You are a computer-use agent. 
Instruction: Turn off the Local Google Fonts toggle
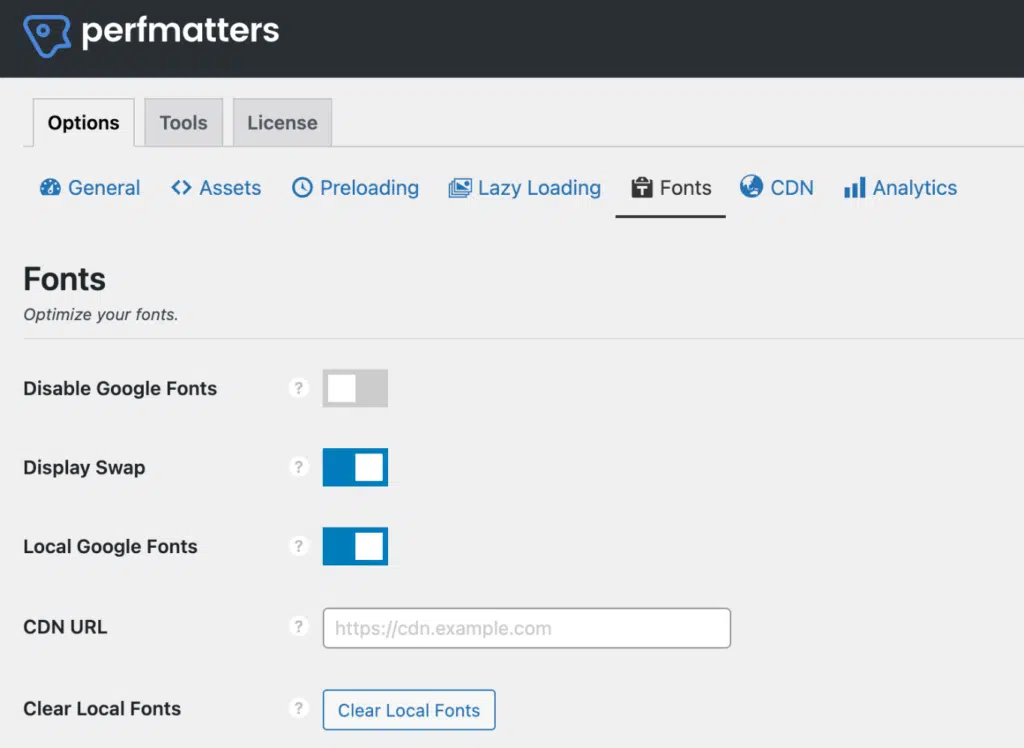click(355, 546)
